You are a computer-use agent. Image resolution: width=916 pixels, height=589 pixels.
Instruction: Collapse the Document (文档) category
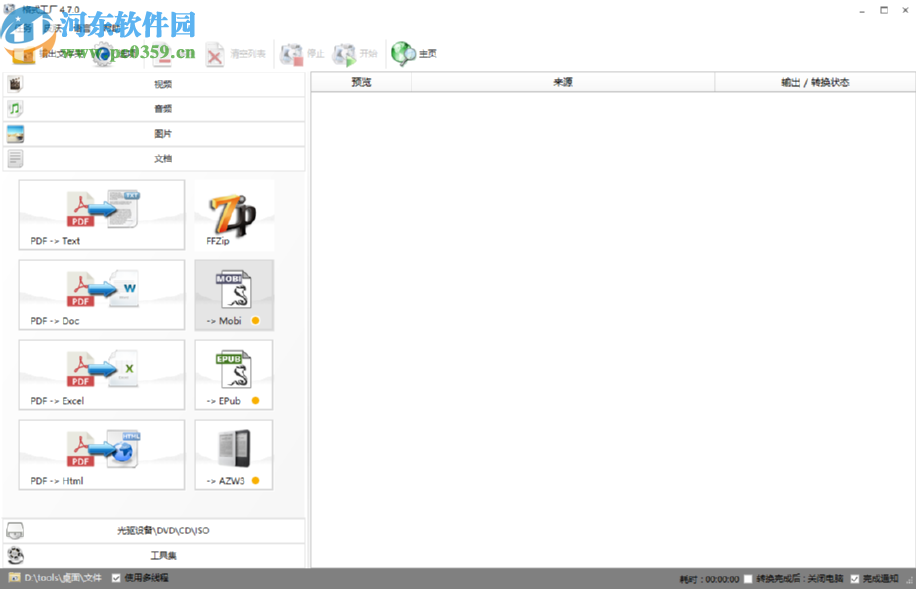pos(154,158)
